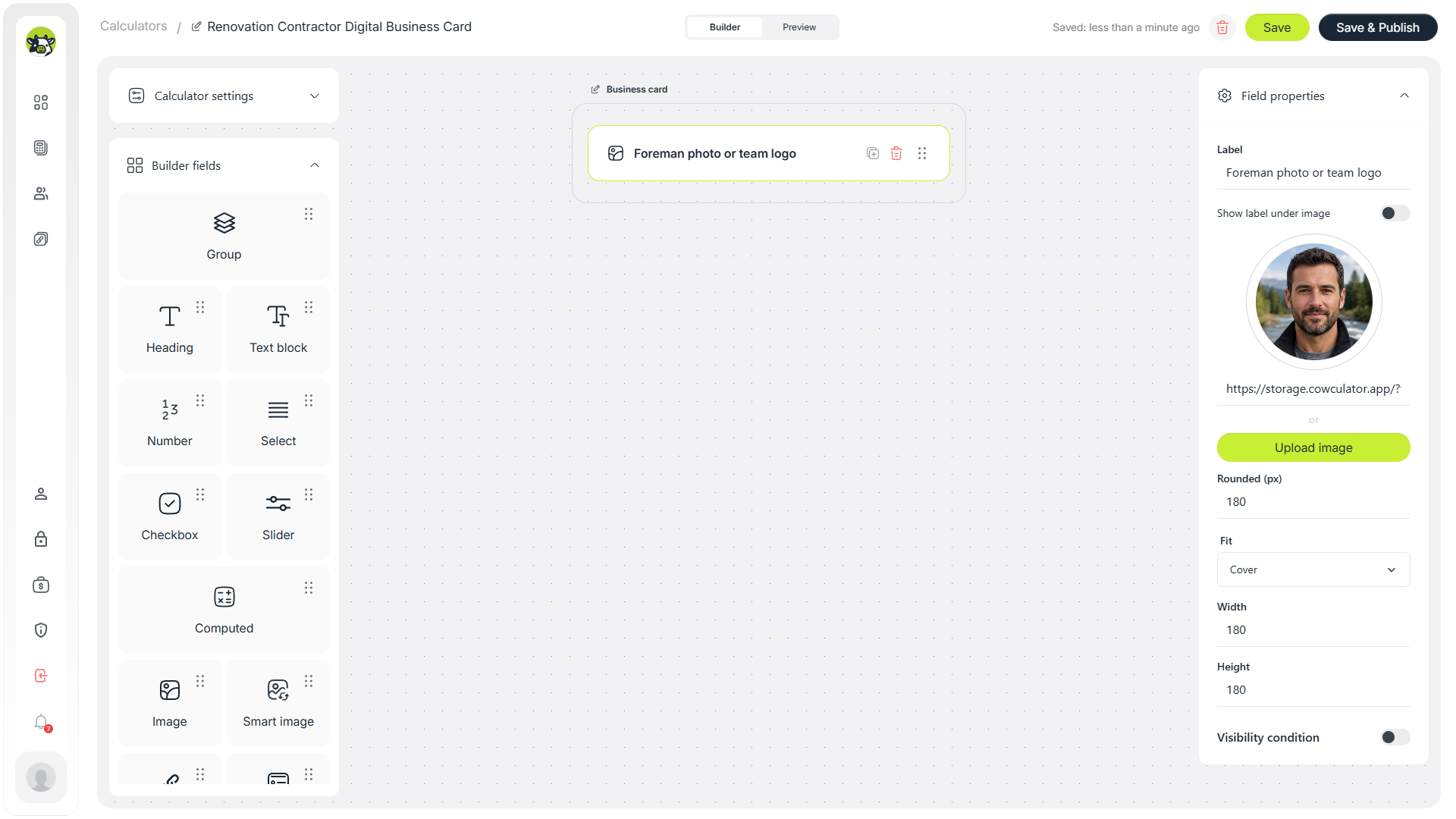
Task: Collapse Builder fields chevron
Action: tap(315, 165)
